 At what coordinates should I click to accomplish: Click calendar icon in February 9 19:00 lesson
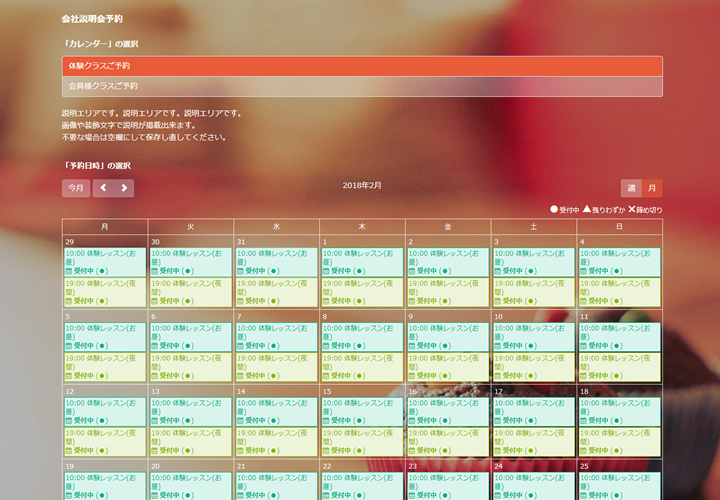(412, 376)
